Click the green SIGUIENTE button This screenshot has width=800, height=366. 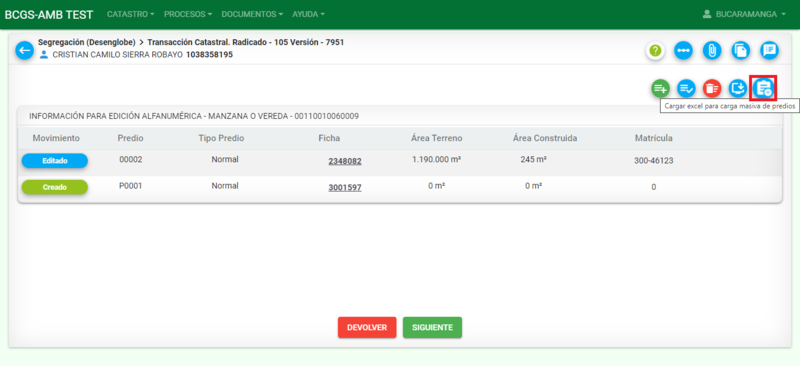pyautogui.click(x=432, y=327)
